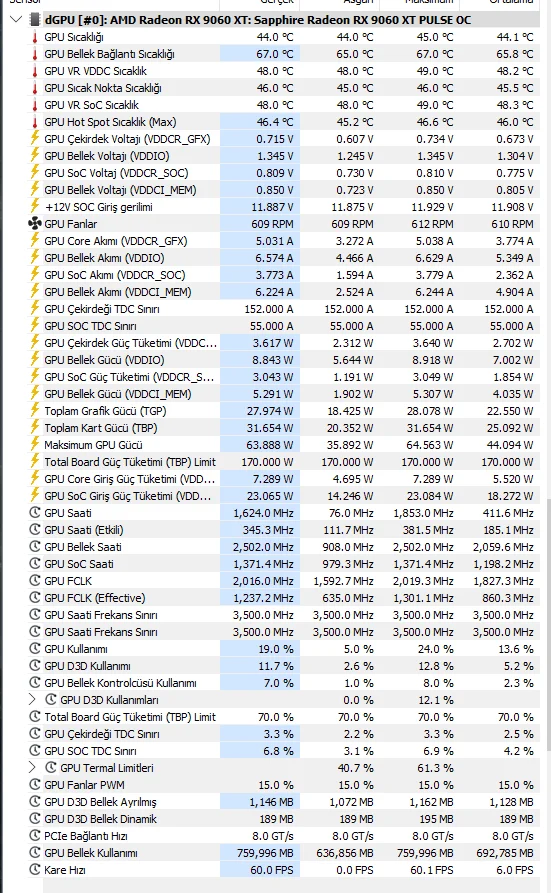
Task: Click the 1,624.0 MHz GPU Saati current value
Action: point(263,513)
